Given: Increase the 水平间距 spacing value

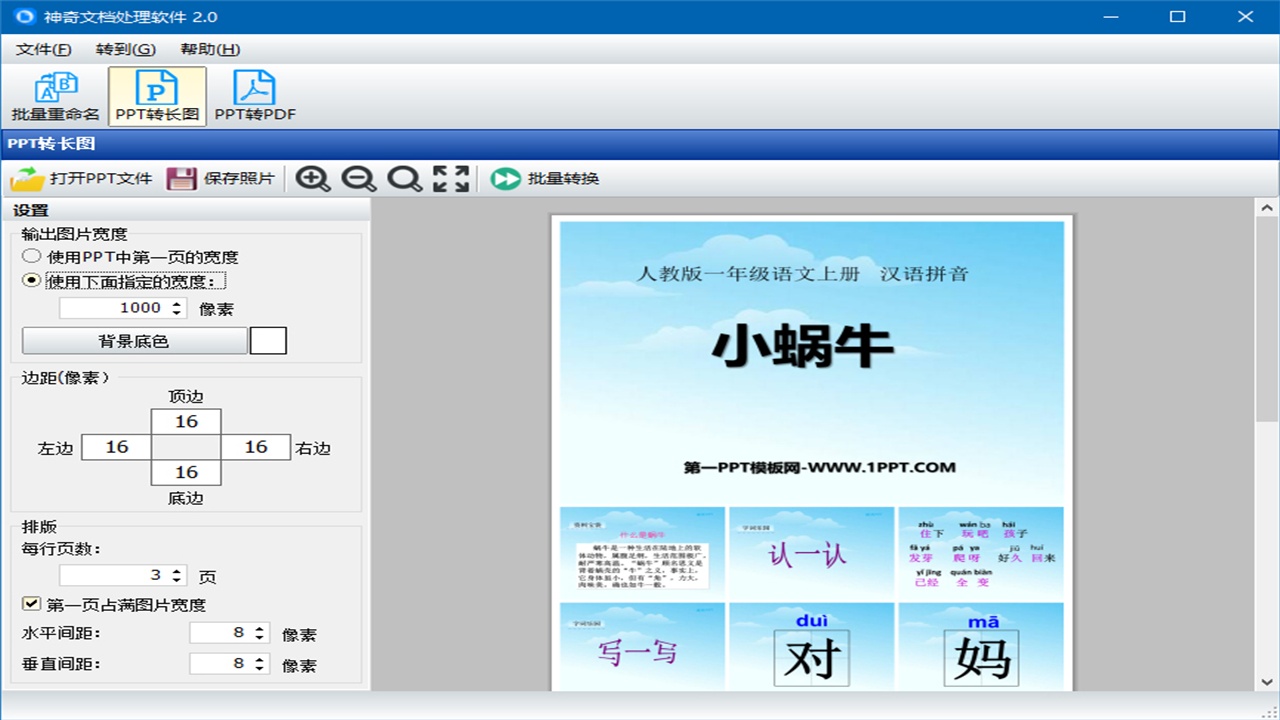Looking at the screenshot, I should 260,627.
